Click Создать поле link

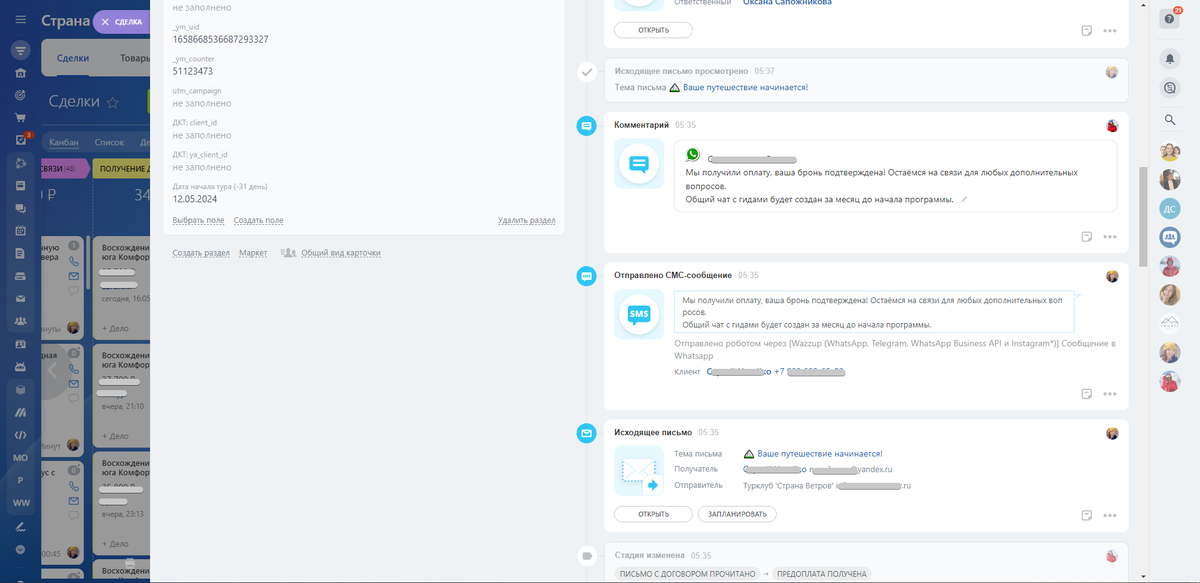point(258,220)
